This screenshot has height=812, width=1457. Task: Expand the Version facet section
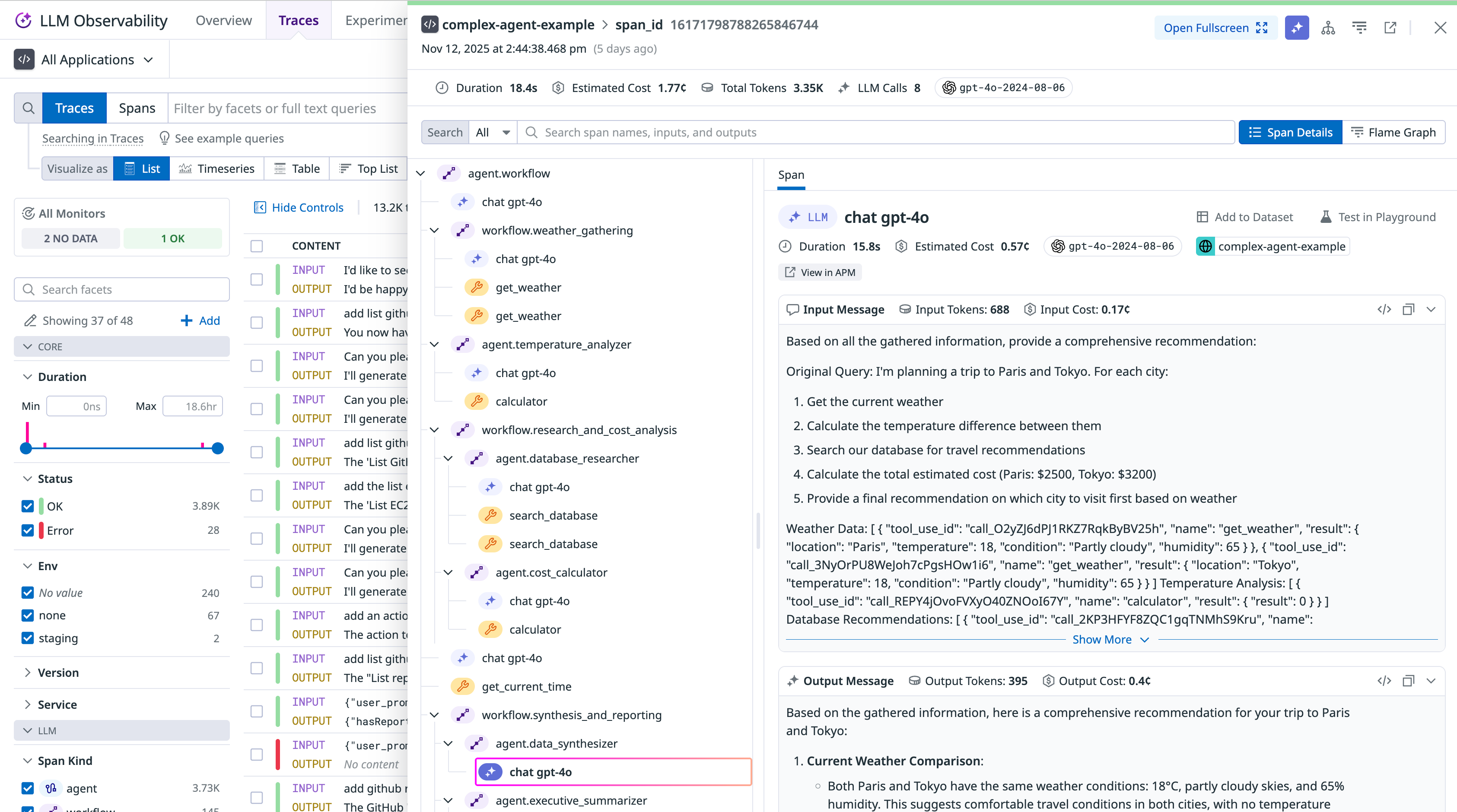click(x=28, y=672)
